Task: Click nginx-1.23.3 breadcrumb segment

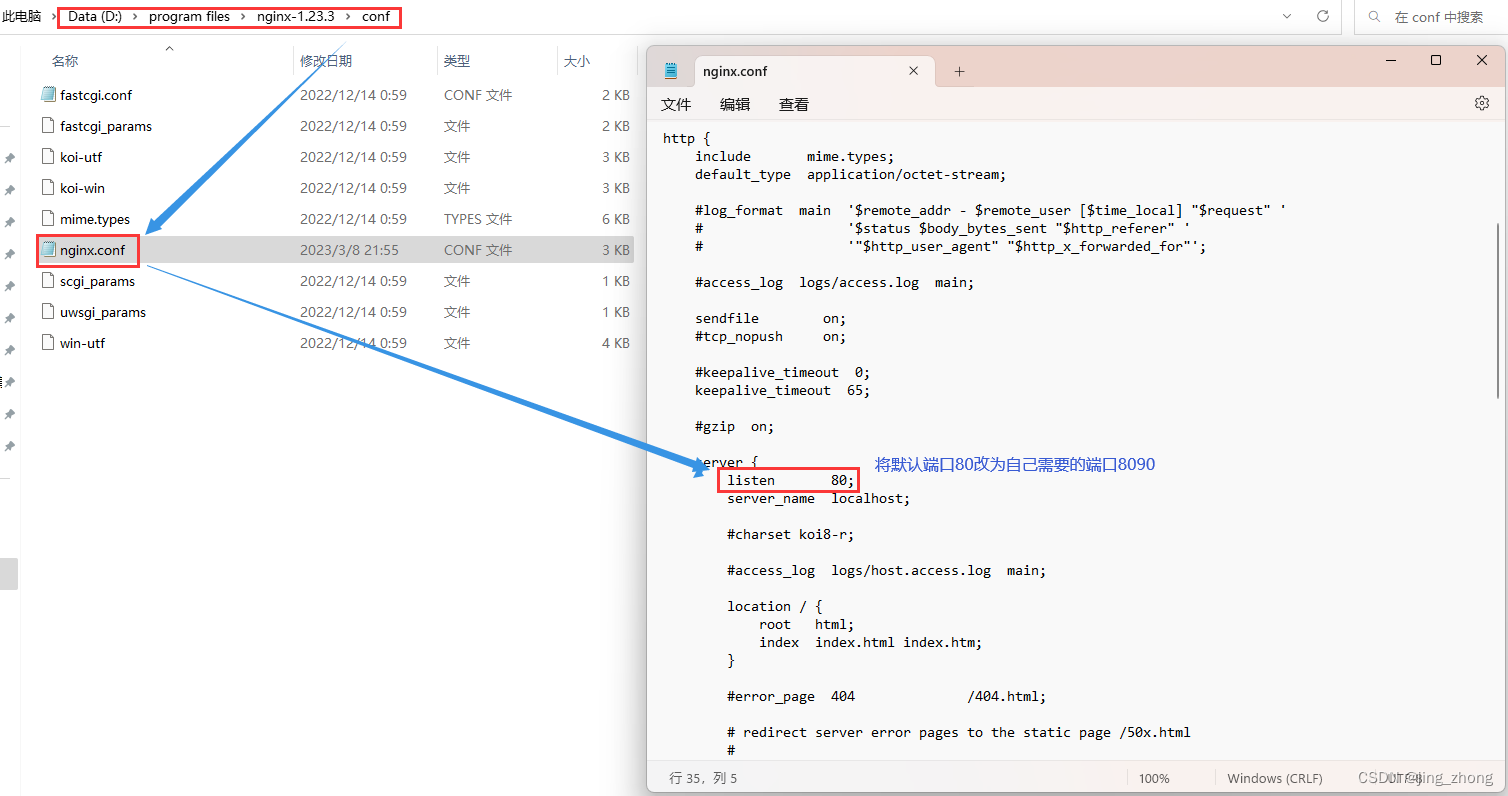Action: click(296, 17)
